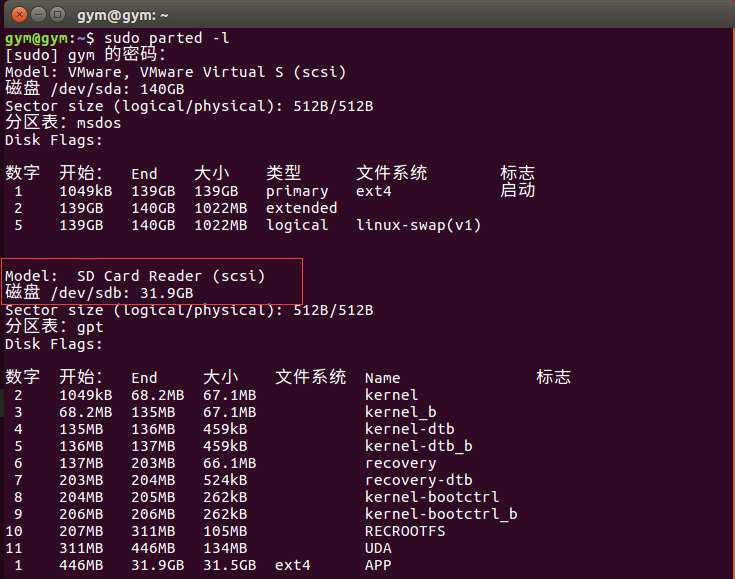
Task: Minimize the terminal window
Action: point(38,15)
